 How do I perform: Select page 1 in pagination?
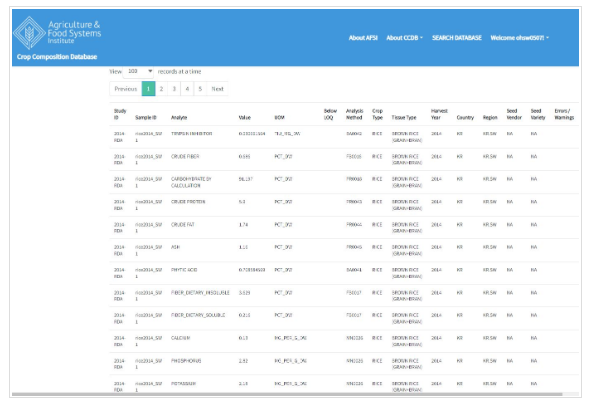(x=148, y=89)
